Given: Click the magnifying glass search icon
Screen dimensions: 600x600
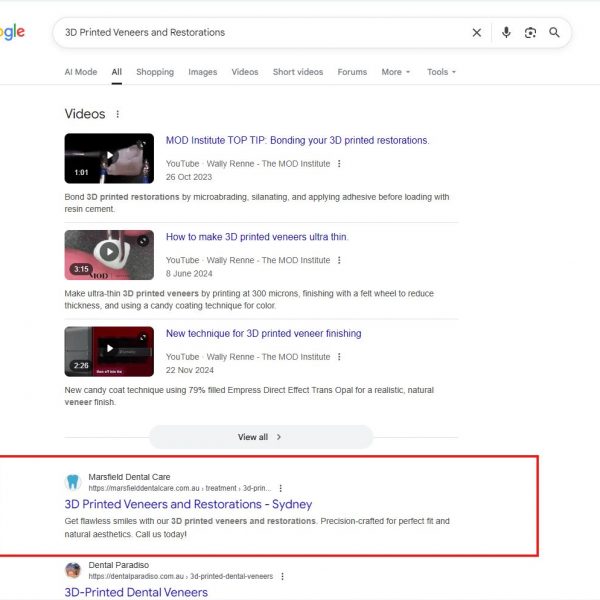Looking at the screenshot, I should (x=554, y=33).
